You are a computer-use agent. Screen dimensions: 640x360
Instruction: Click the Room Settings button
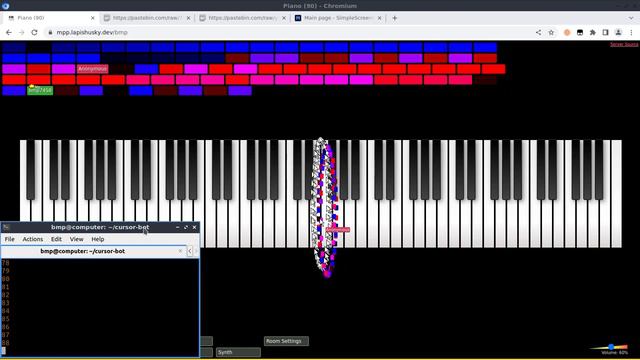coord(286,341)
